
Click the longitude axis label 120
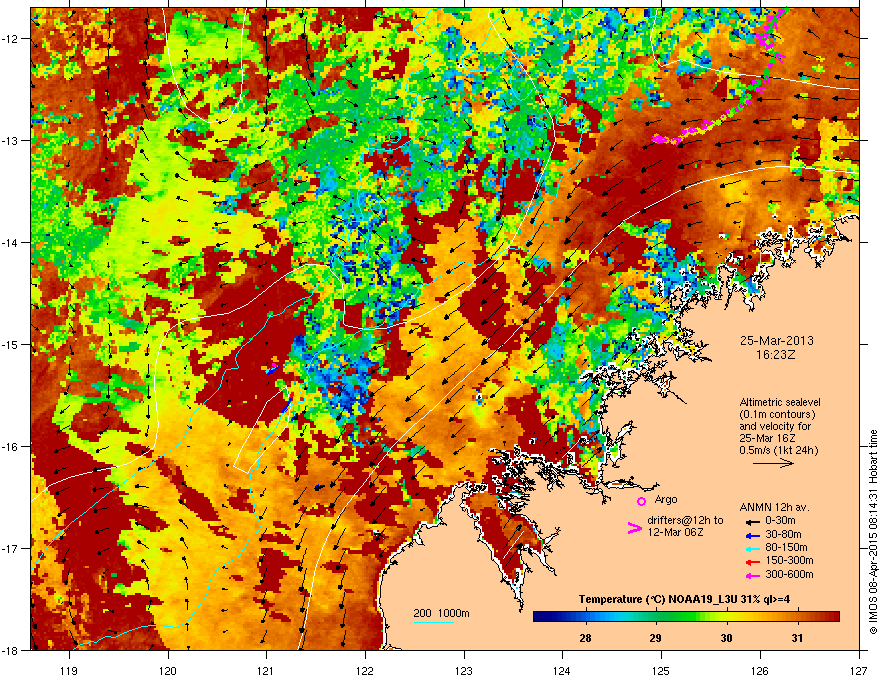coord(168,670)
